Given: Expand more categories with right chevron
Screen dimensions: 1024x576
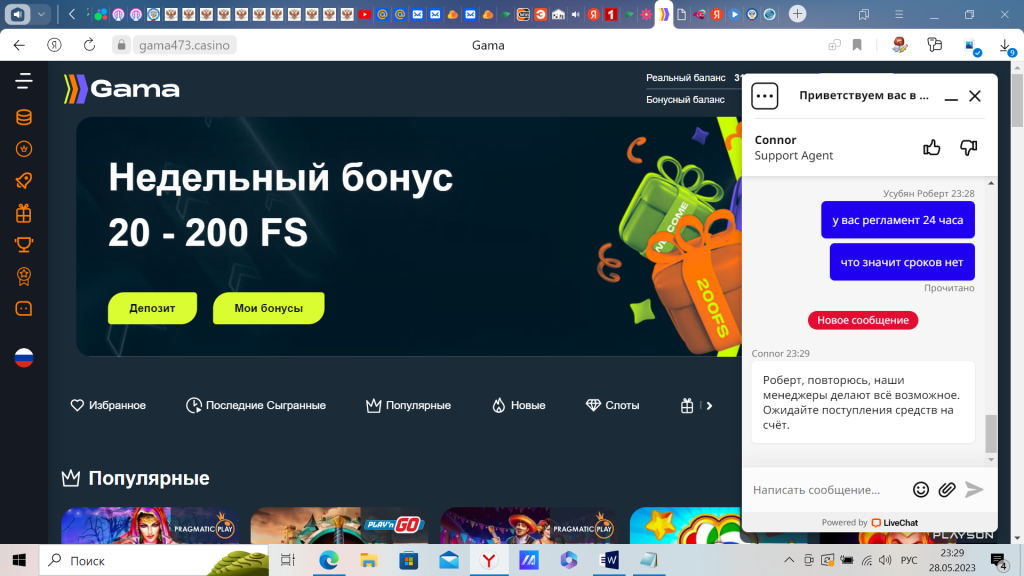Looking at the screenshot, I should (x=709, y=406).
